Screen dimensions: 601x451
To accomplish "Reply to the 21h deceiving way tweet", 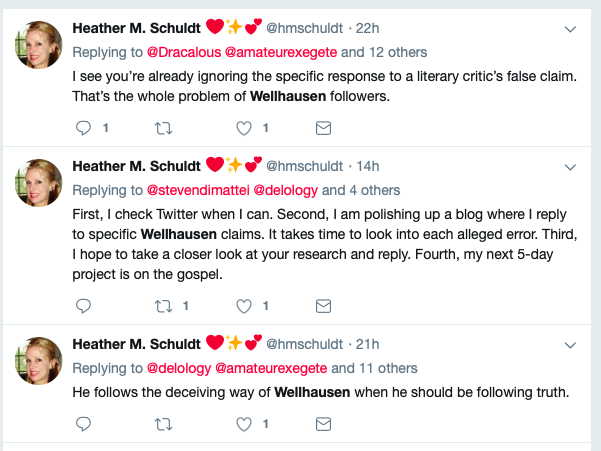I will tap(84, 425).
